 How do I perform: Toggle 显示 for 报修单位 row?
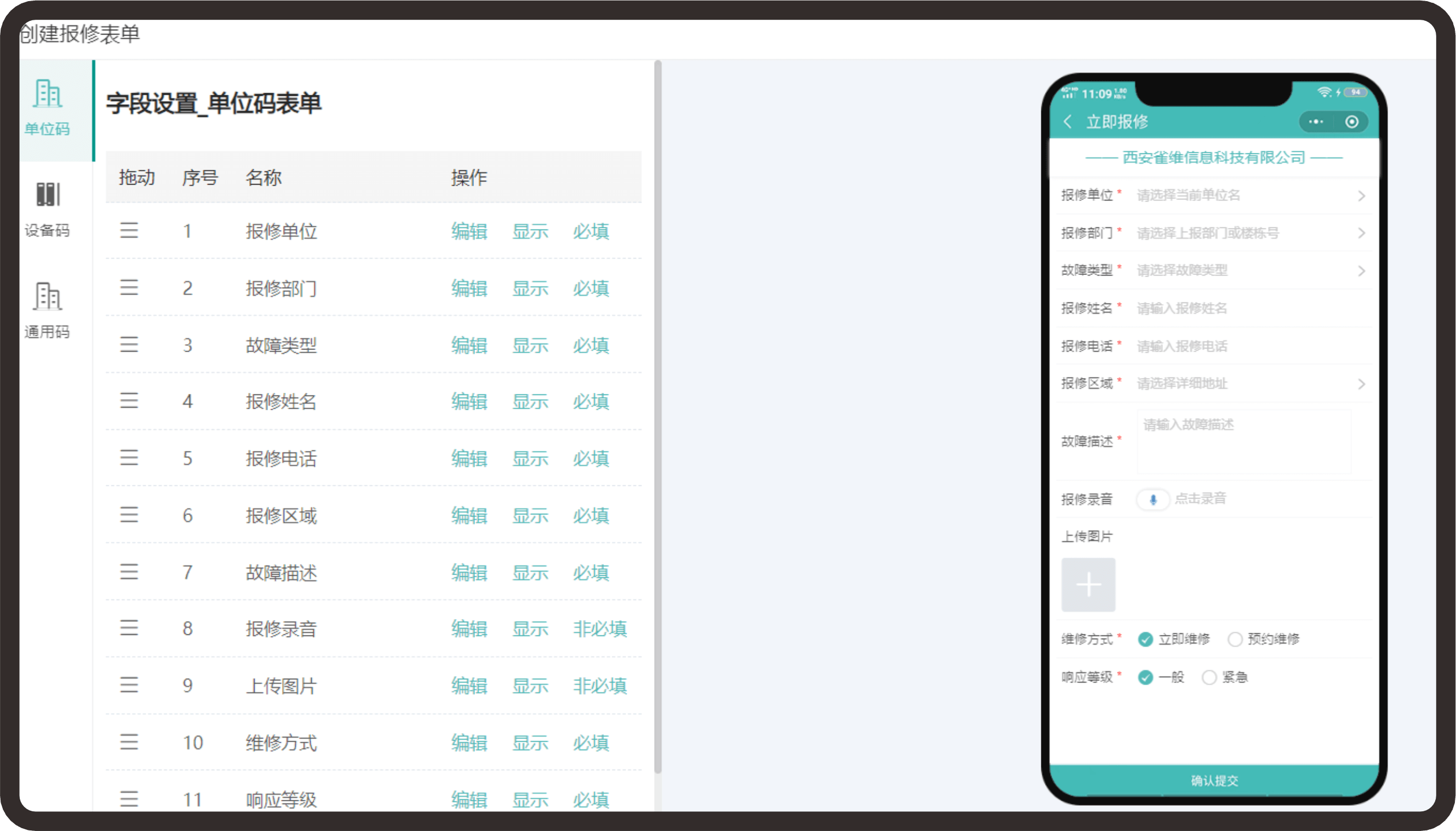pyautogui.click(x=530, y=231)
